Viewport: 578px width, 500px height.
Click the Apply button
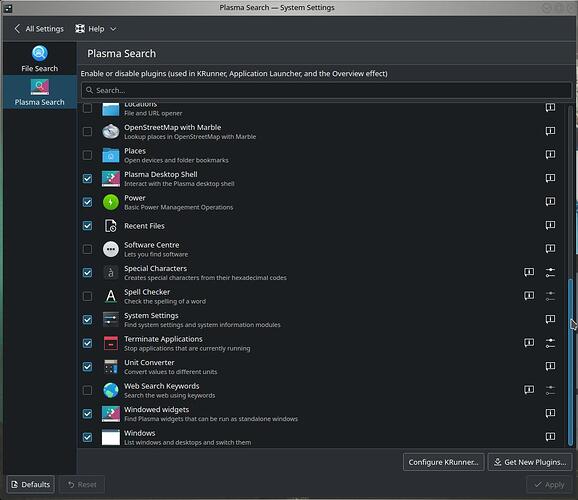[549, 484]
